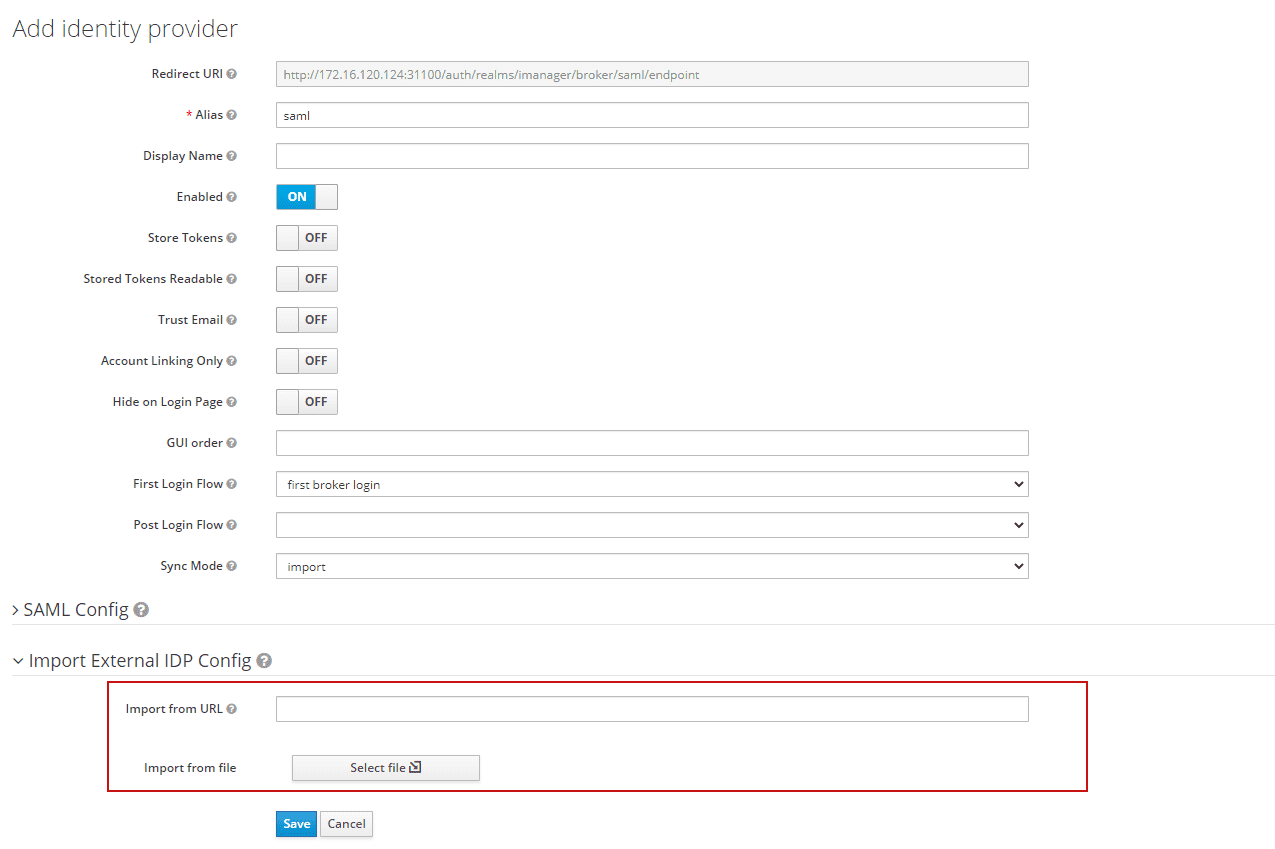Focus the Display Name input field

pos(652,156)
